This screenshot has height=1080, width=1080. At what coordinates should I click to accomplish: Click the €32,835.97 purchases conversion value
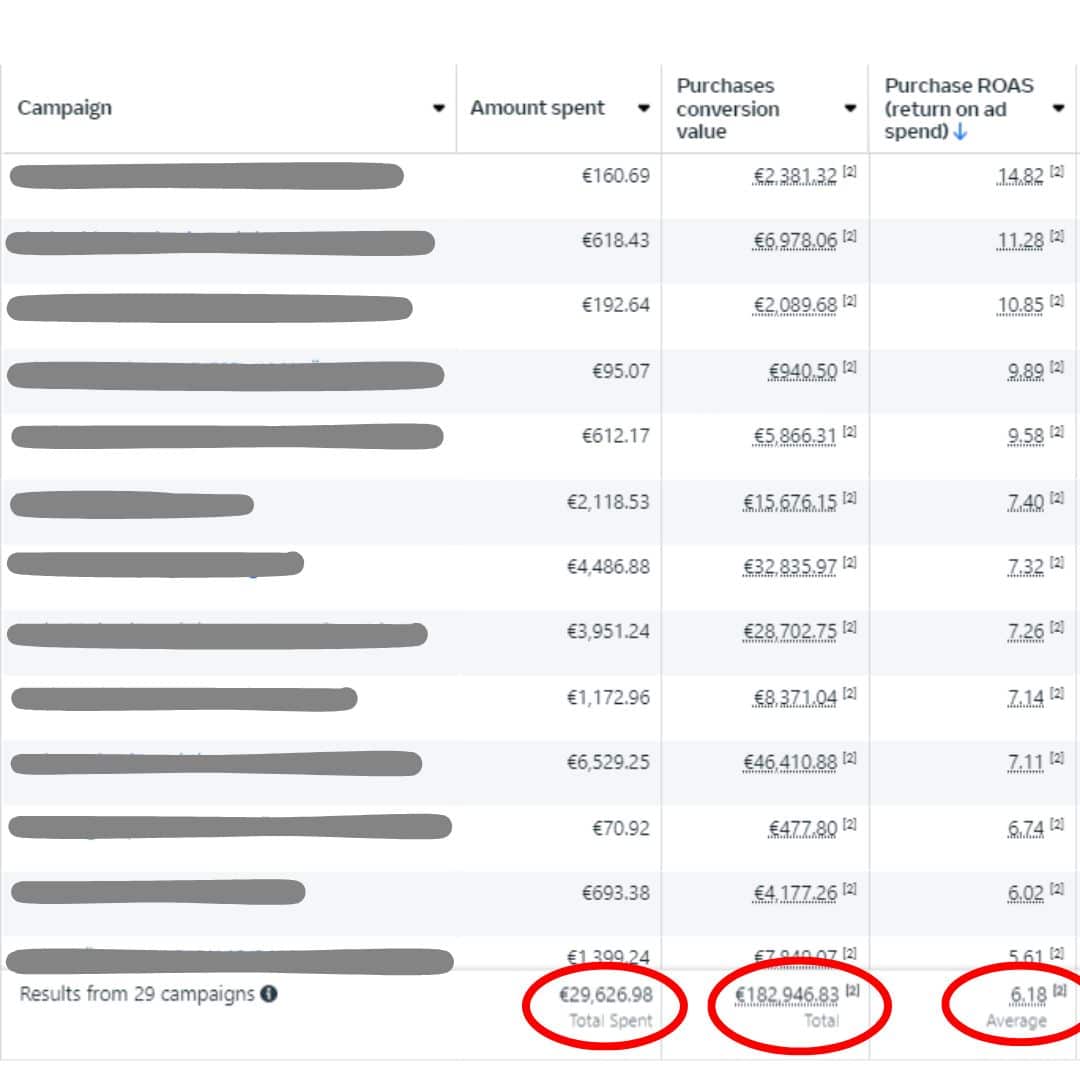pyautogui.click(x=790, y=567)
